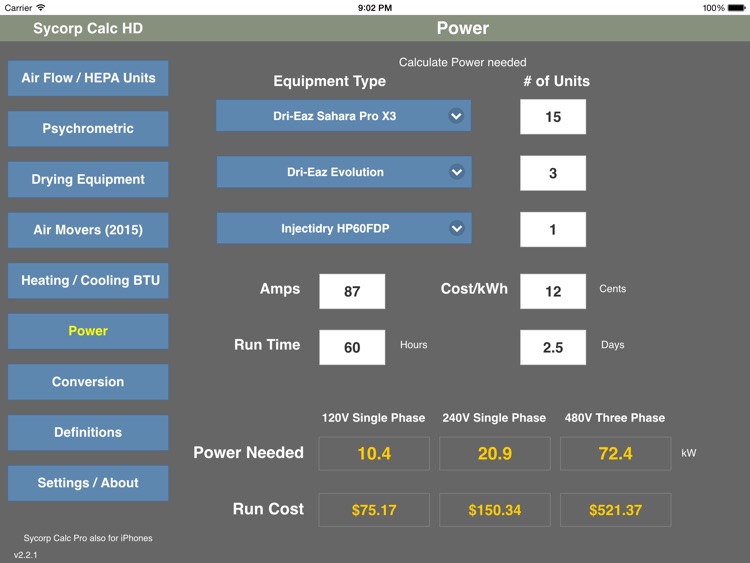Click the Days unit label
The width and height of the screenshot is (750, 563).
613,345
